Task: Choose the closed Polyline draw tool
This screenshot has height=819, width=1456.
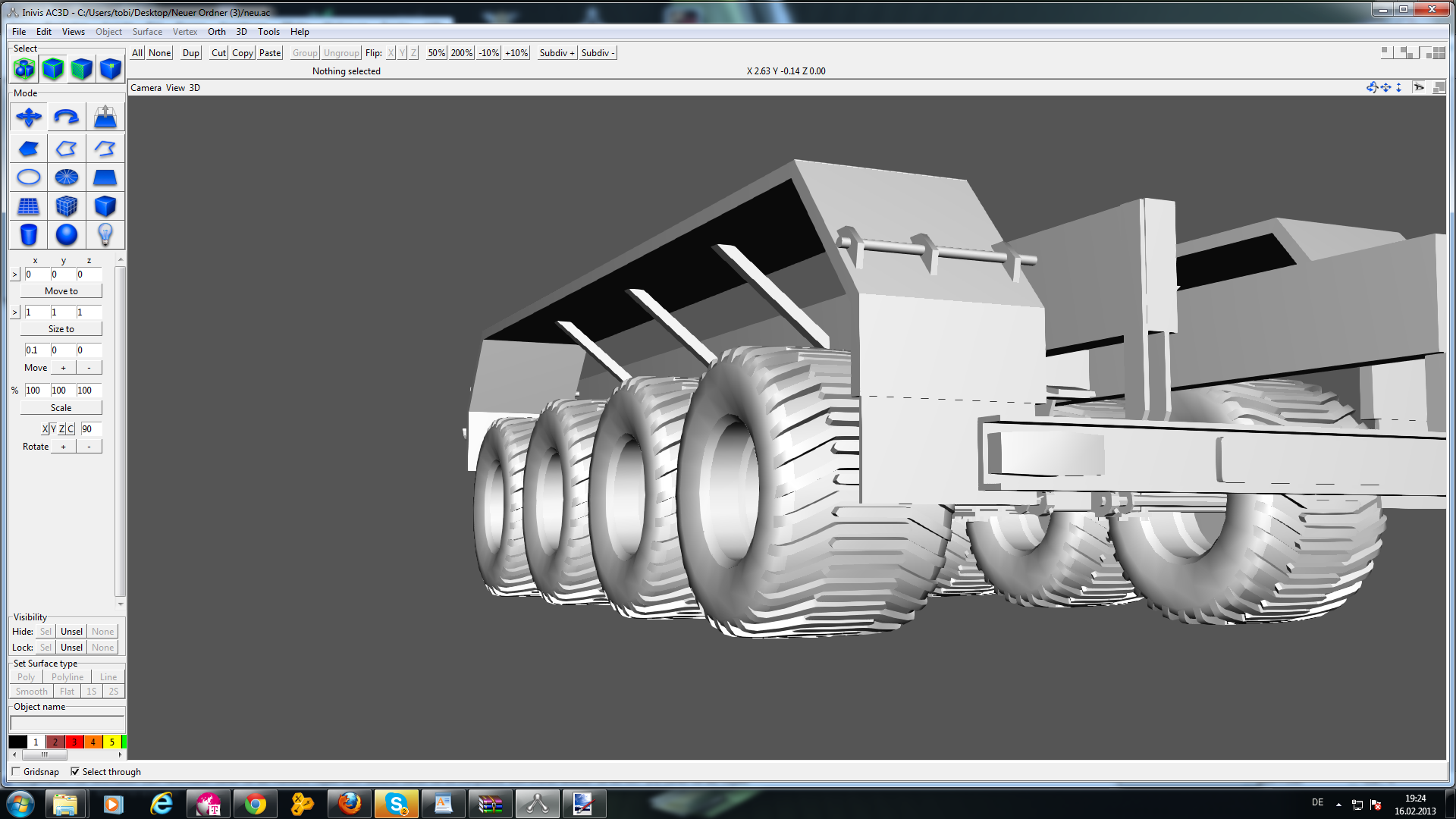Action: 67,148
